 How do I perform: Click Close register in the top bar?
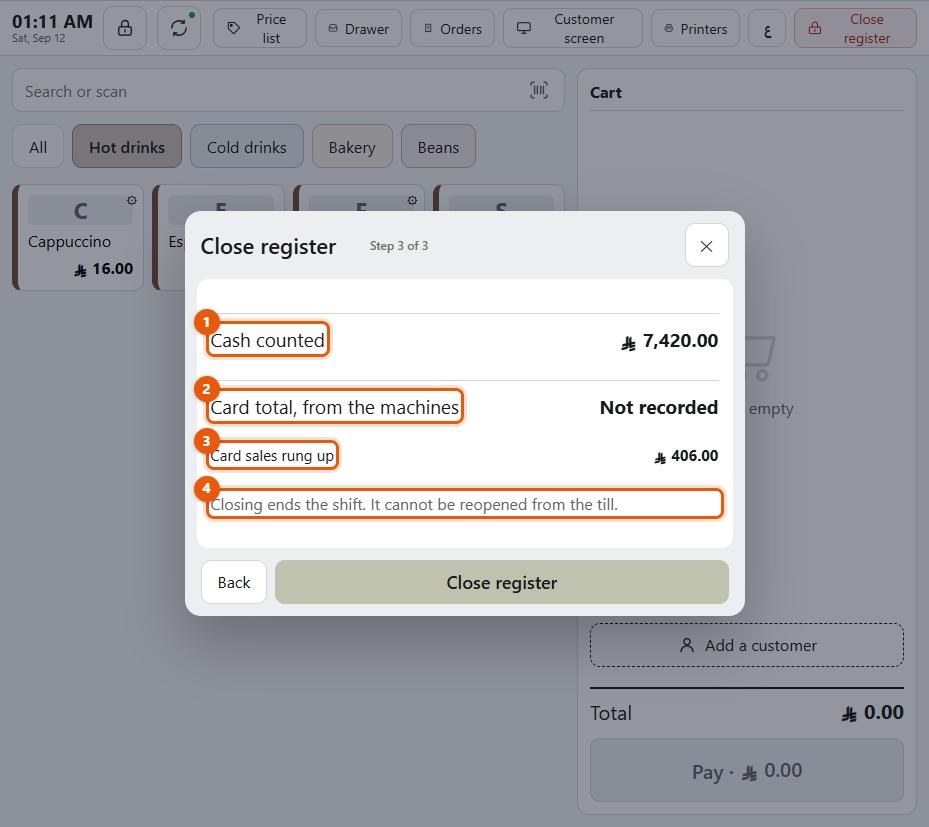[855, 28]
